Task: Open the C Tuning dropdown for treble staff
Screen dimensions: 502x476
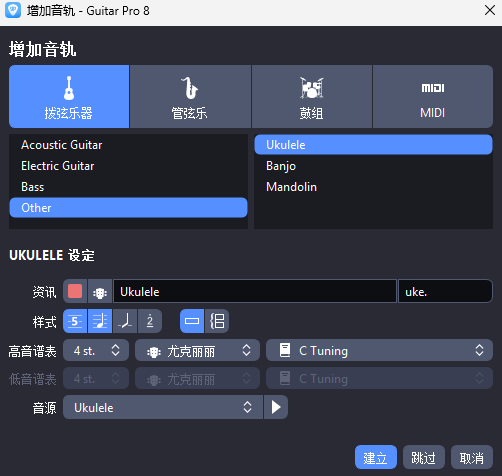Action: (379, 350)
